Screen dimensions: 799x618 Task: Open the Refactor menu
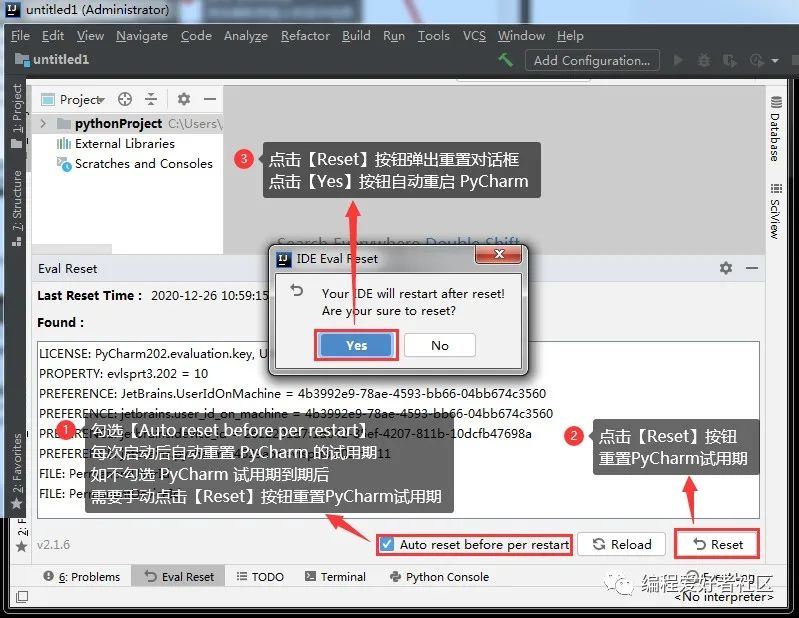305,36
